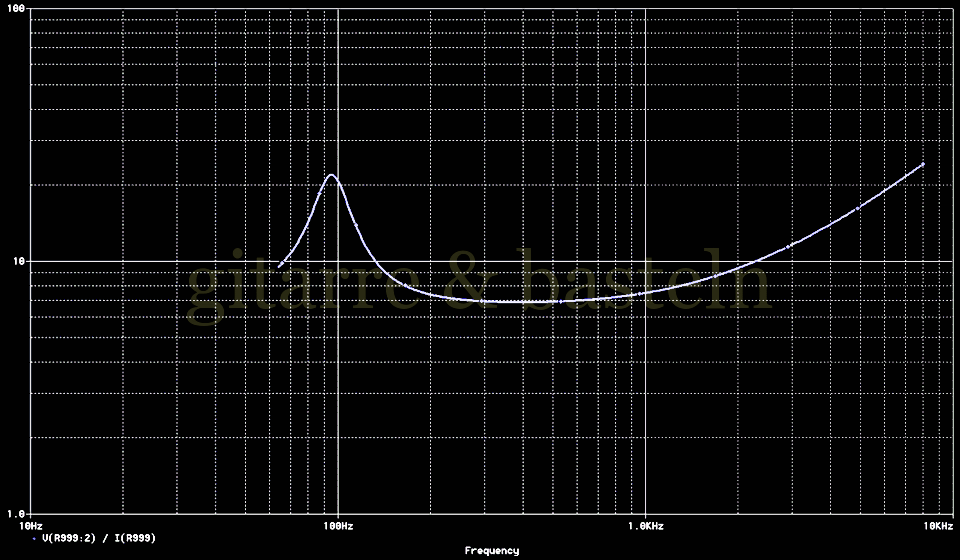
Task: Click the intersection of 1.0KHz and 10 gridlines
Action: (x=645, y=261)
